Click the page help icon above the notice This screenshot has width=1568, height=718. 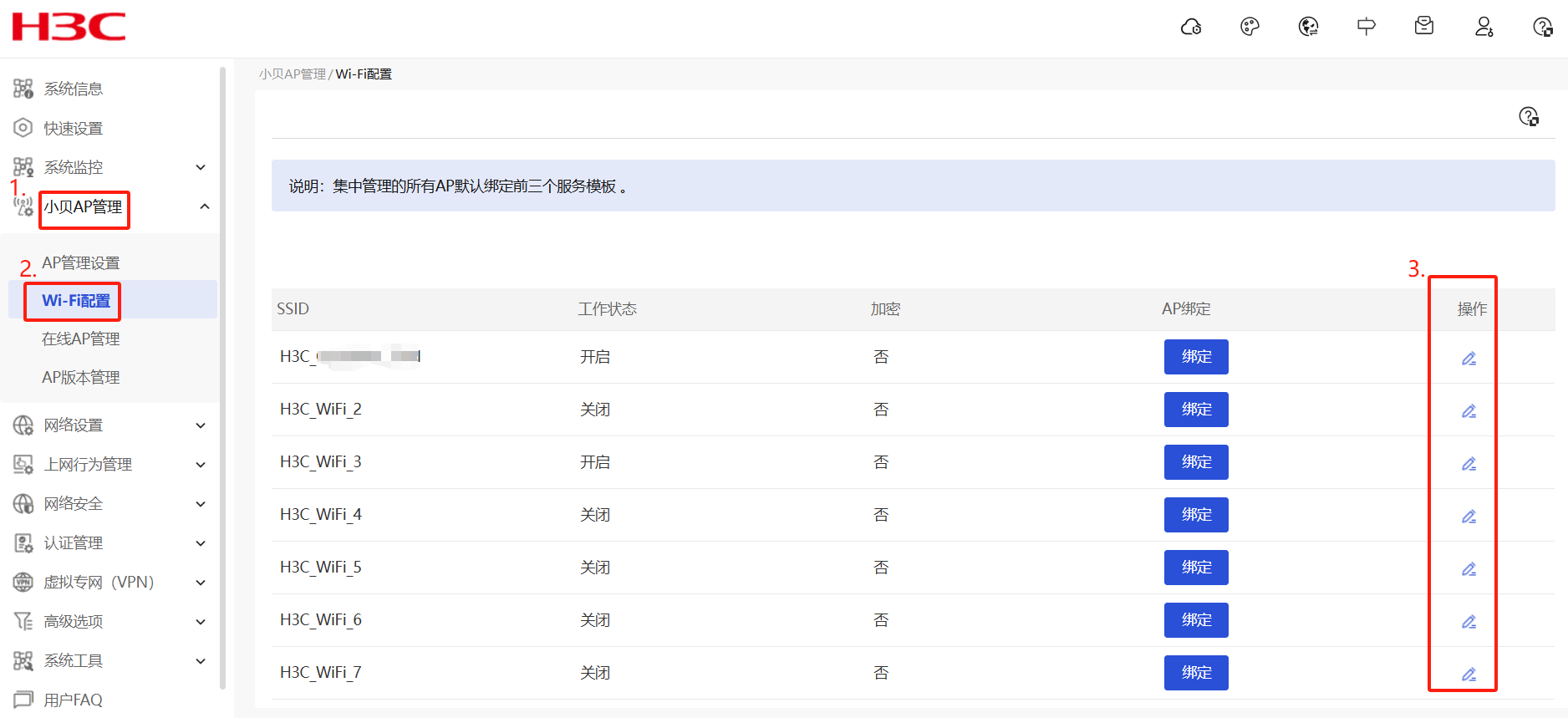tap(1529, 116)
